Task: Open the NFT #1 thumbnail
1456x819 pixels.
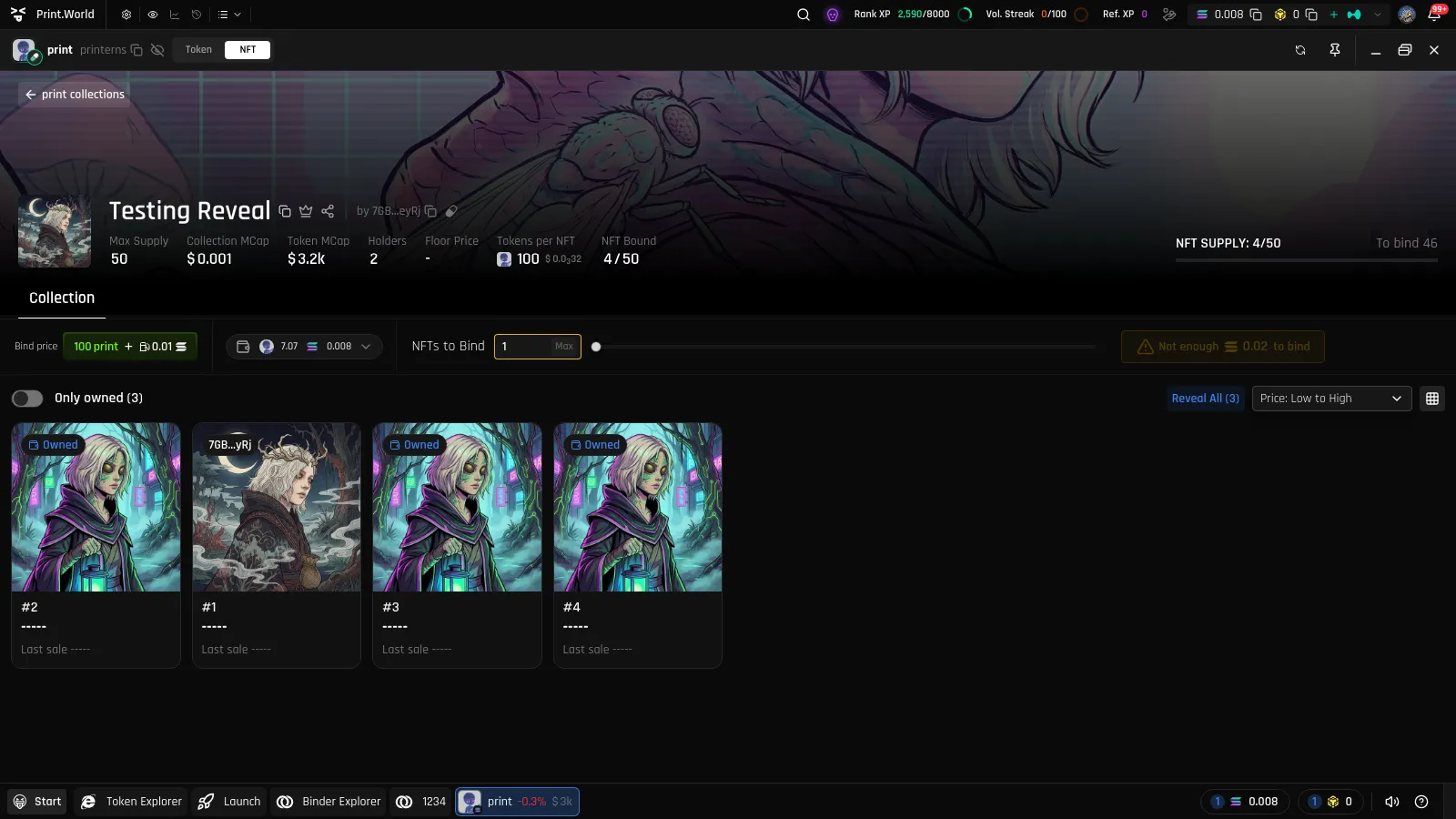Action: point(277,507)
